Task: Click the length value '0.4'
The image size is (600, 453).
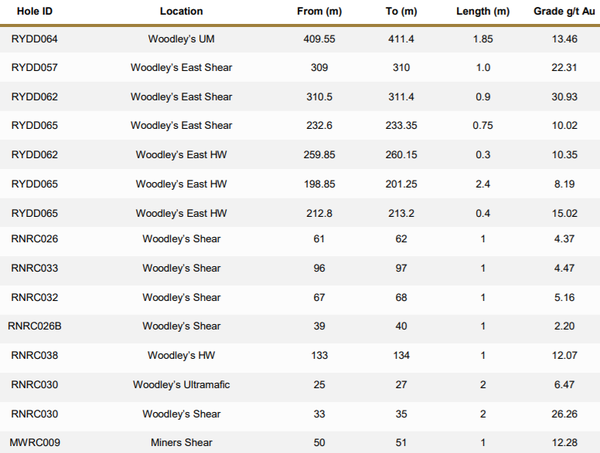Action: (483, 213)
